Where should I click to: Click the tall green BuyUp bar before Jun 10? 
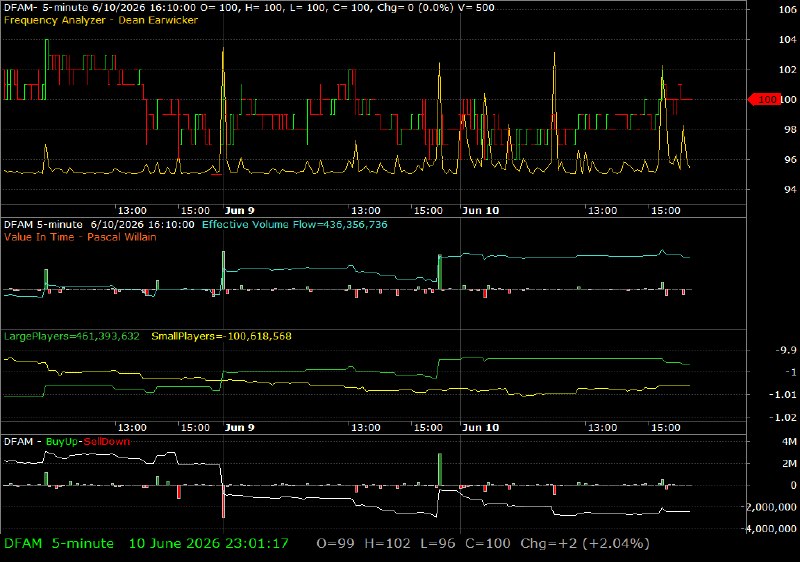440,469
